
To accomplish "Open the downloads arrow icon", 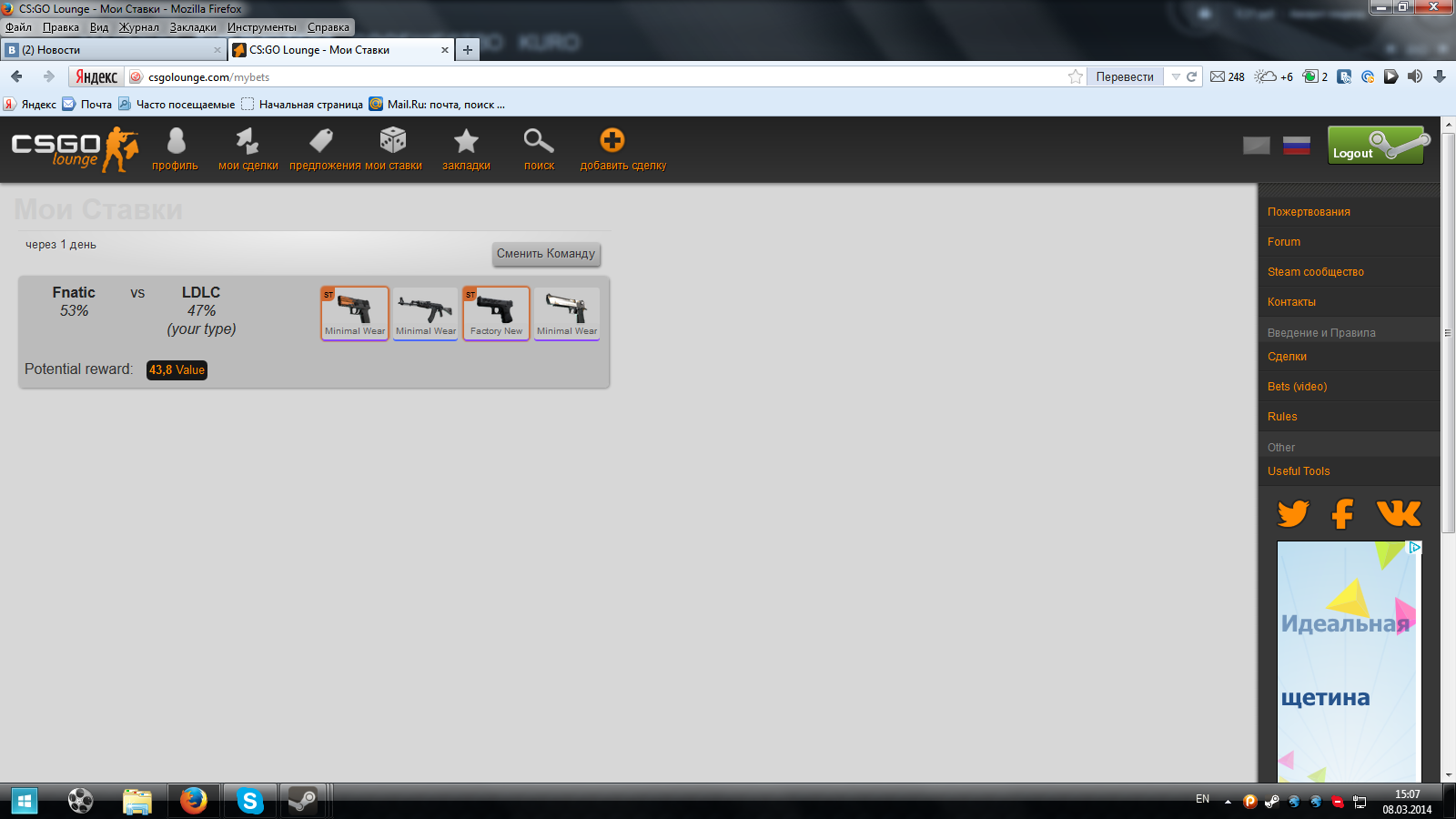I will [x=1440, y=77].
